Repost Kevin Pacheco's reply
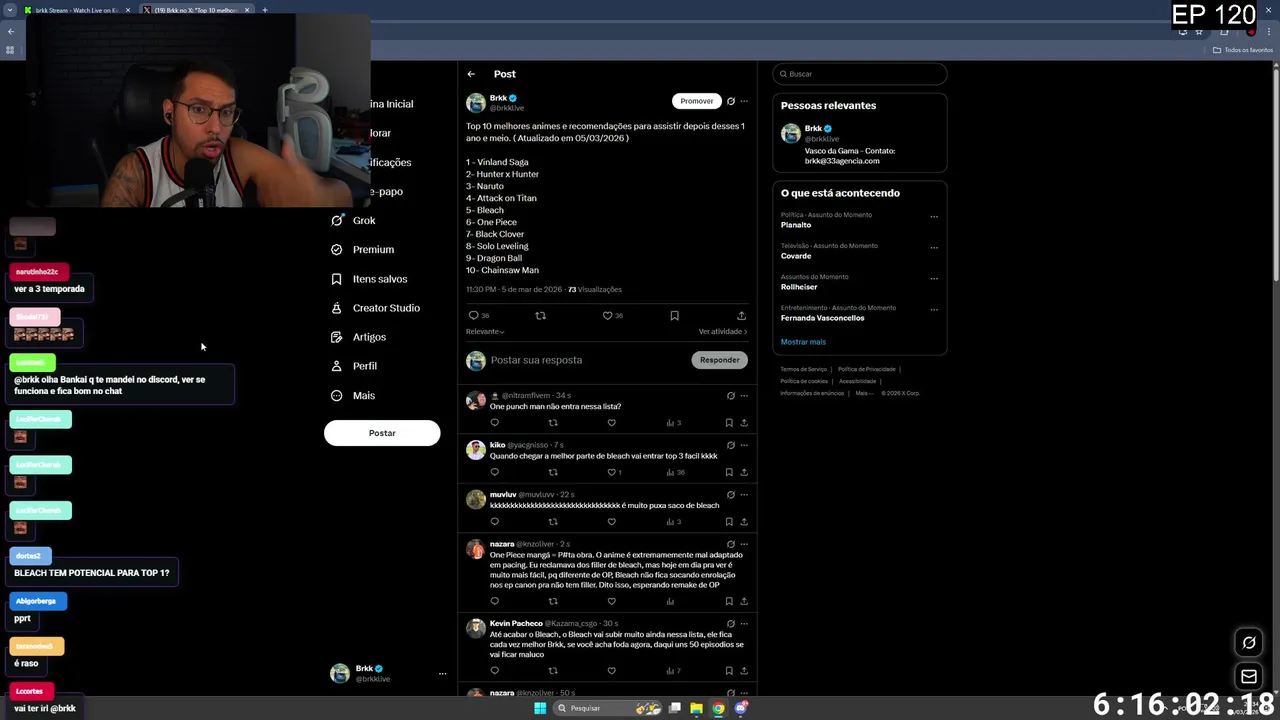 tap(553, 671)
